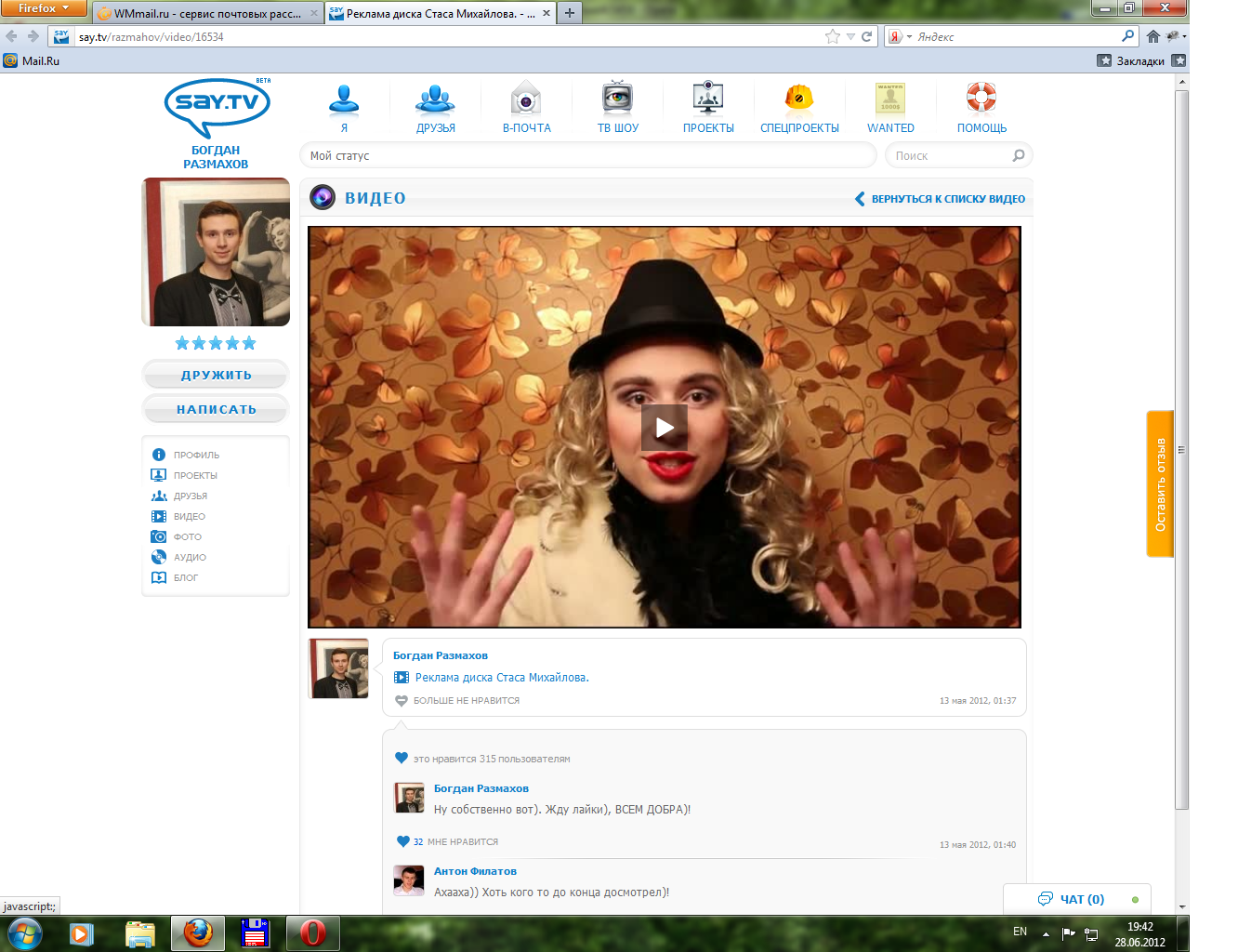Click the АУДИО icon in sidebar

[158, 557]
